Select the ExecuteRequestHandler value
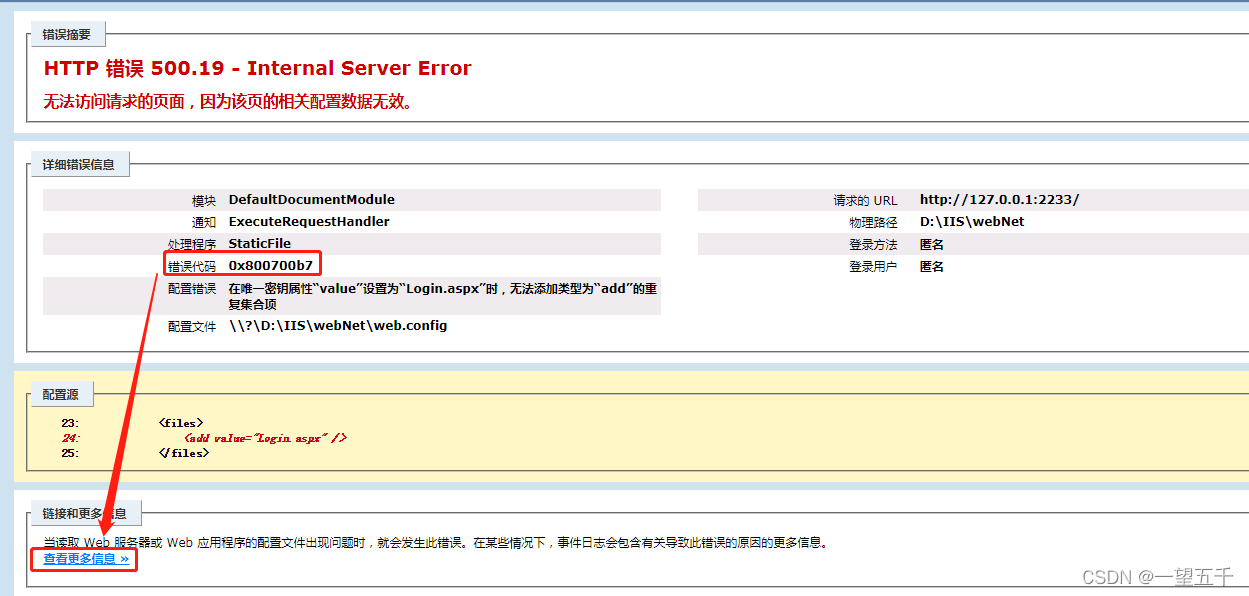Viewport: 1249px width, 596px height. pyautogui.click(x=309, y=222)
